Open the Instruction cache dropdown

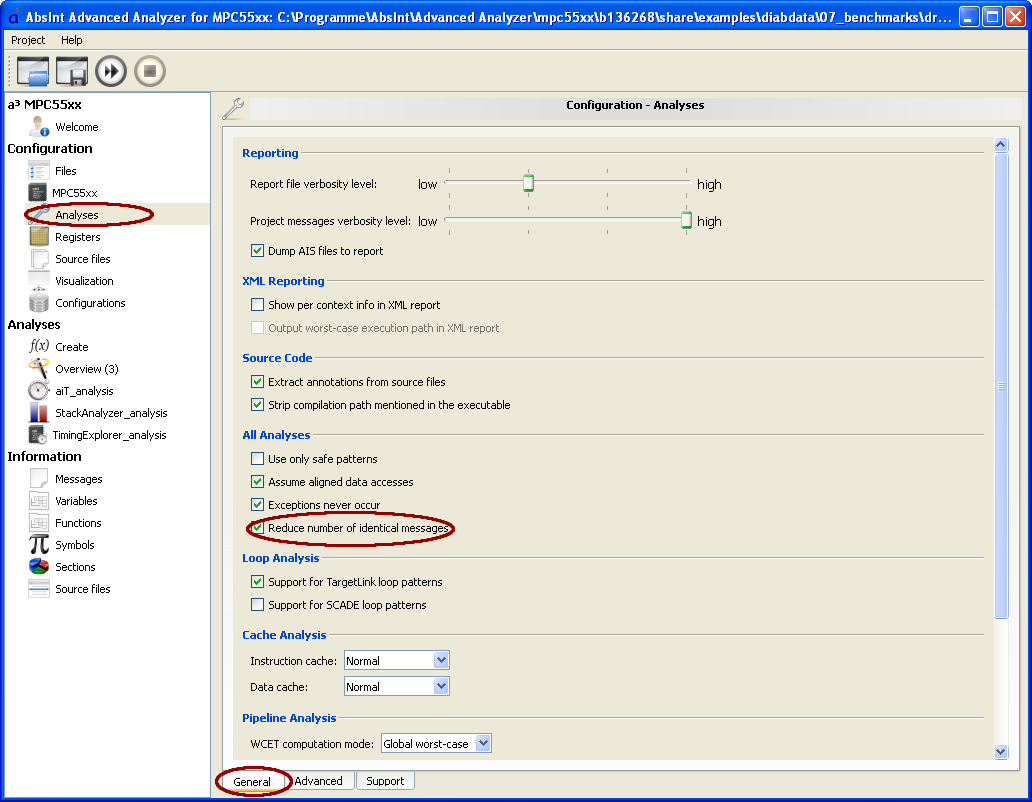[x=397, y=660]
